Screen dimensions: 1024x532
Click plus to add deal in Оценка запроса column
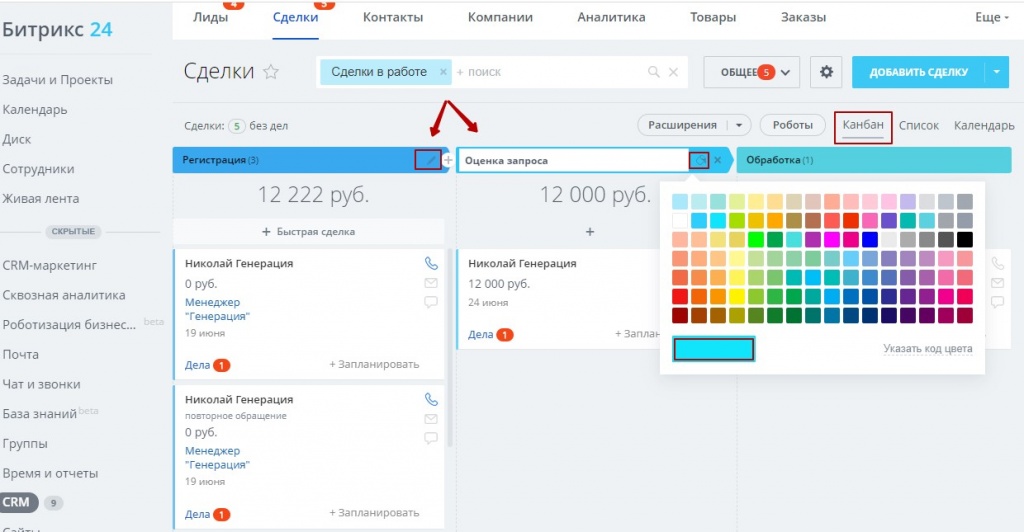590,232
